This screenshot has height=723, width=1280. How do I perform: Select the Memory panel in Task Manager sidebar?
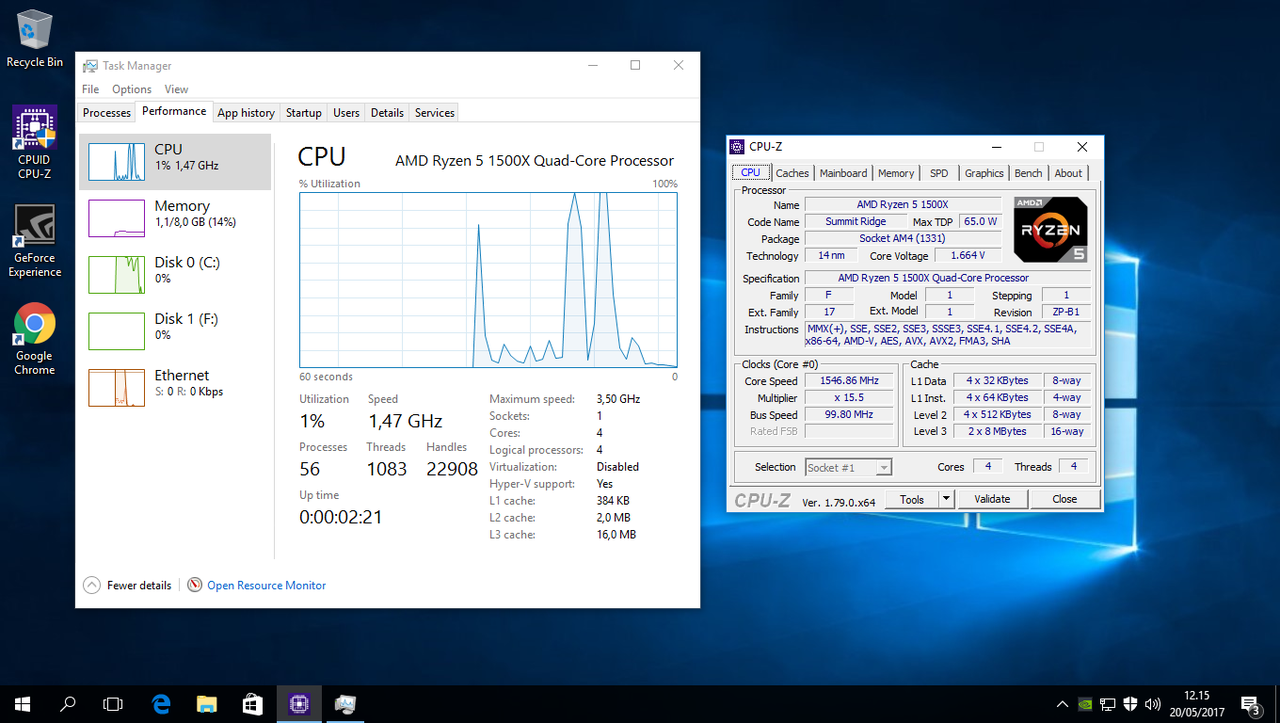tap(175, 213)
